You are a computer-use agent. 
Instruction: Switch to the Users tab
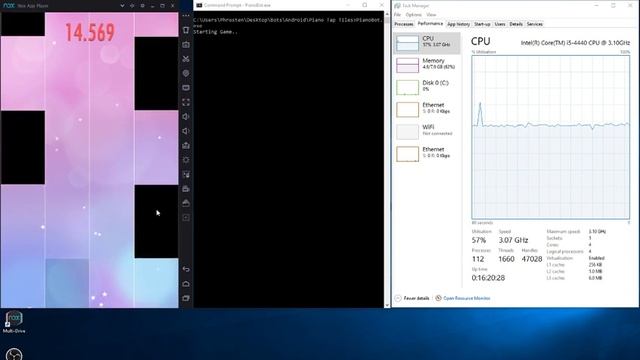(500, 24)
